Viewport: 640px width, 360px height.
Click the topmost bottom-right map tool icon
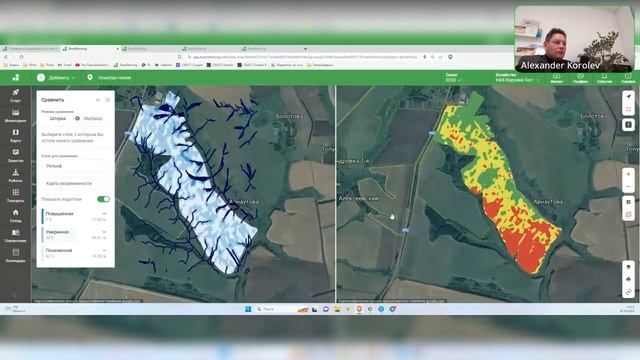628,267
